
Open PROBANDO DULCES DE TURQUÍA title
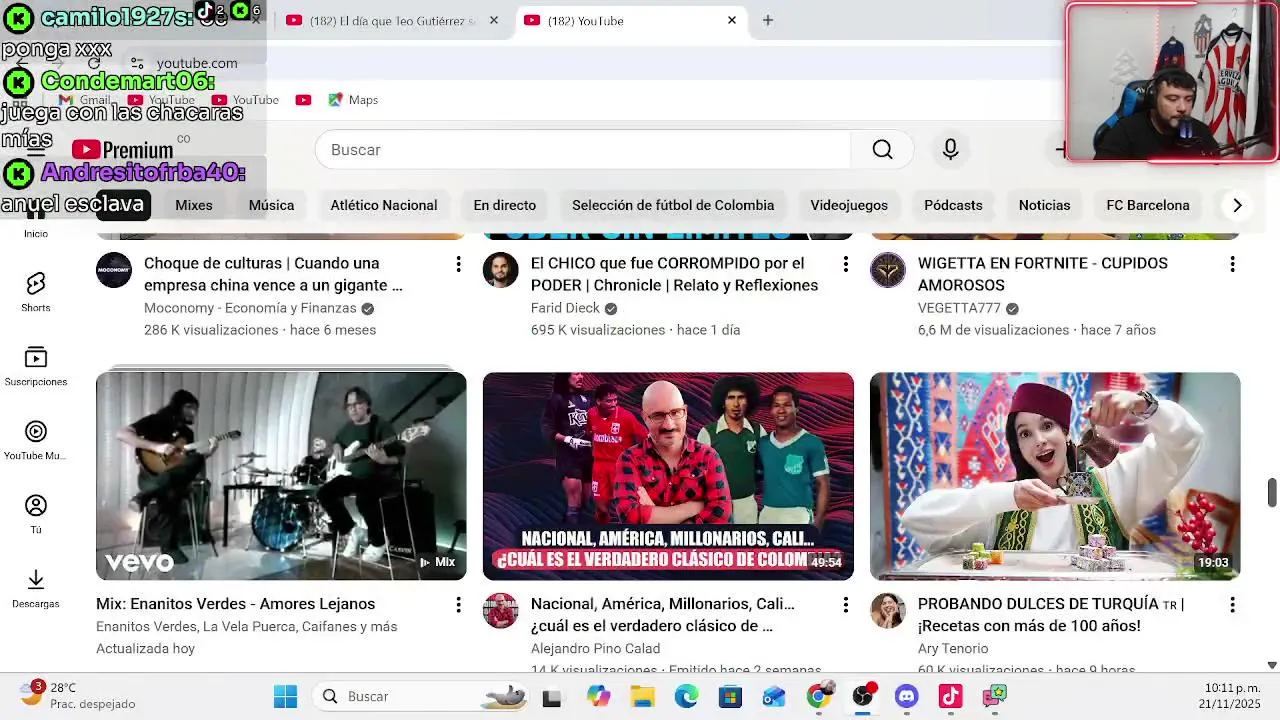click(1051, 615)
